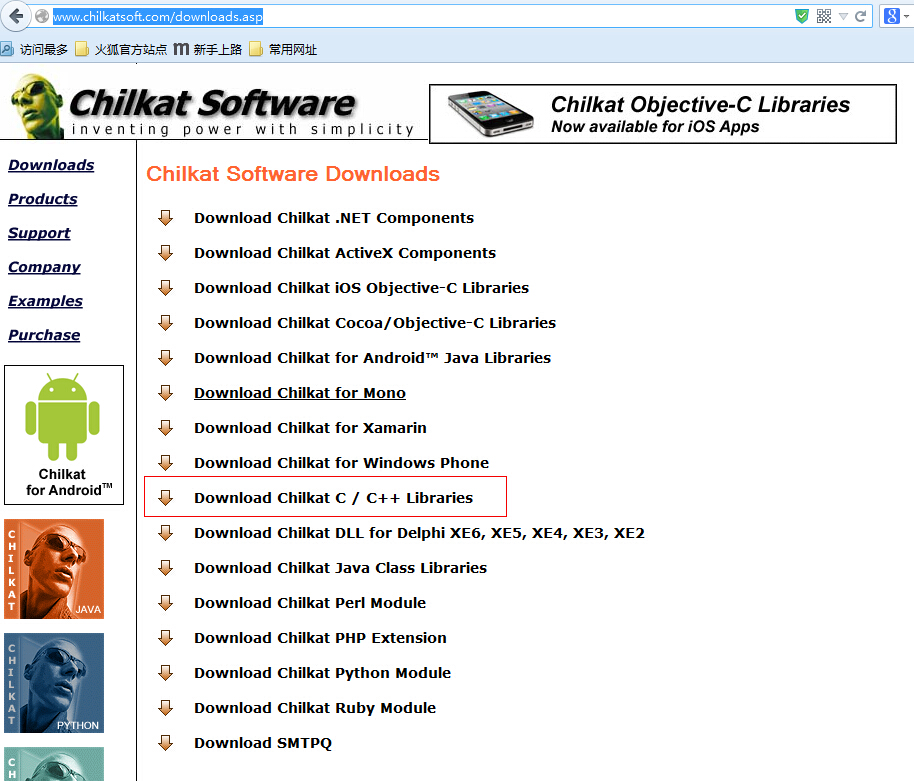Go to Downloads in the sidebar
The image size is (914, 781).
tap(51, 165)
